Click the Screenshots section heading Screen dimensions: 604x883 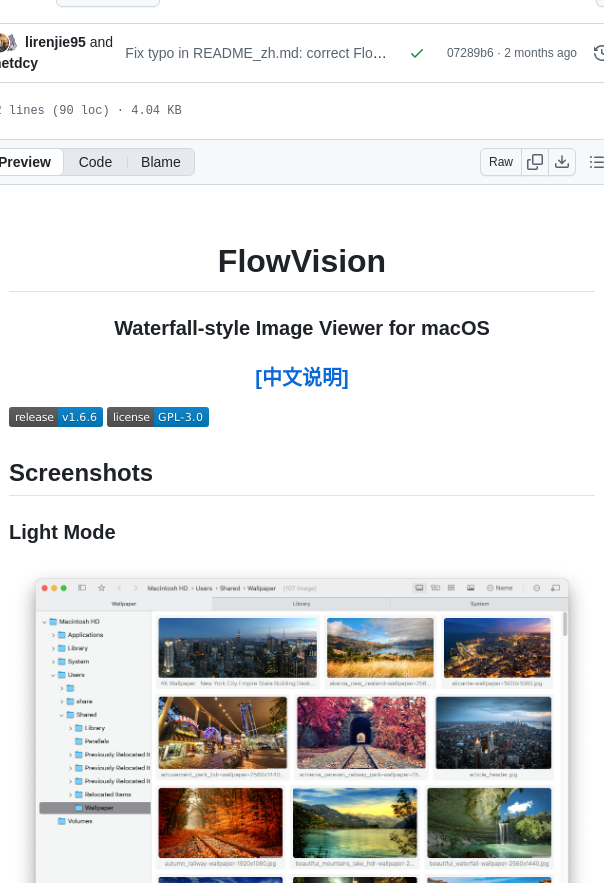[81, 472]
